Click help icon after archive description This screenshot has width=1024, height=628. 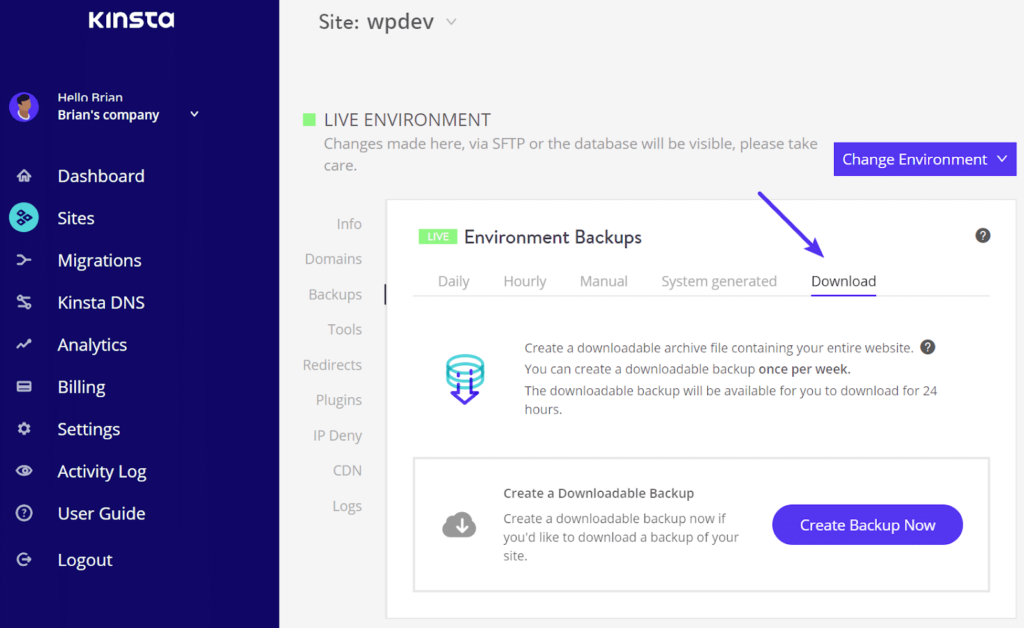(x=928, y=347)
